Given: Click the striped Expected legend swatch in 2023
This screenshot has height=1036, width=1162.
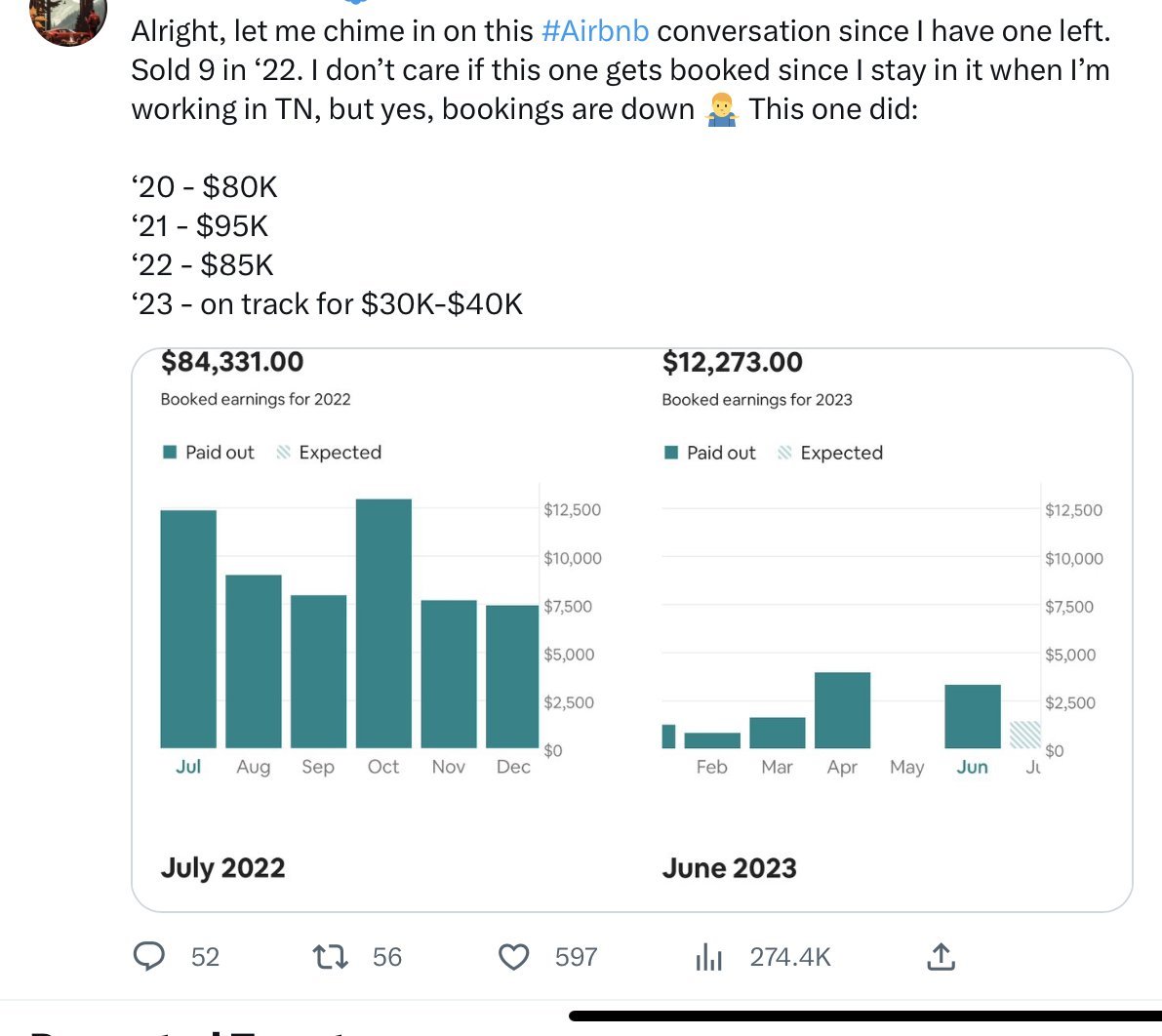Looking at the screenshot, I should click(784, 453).
